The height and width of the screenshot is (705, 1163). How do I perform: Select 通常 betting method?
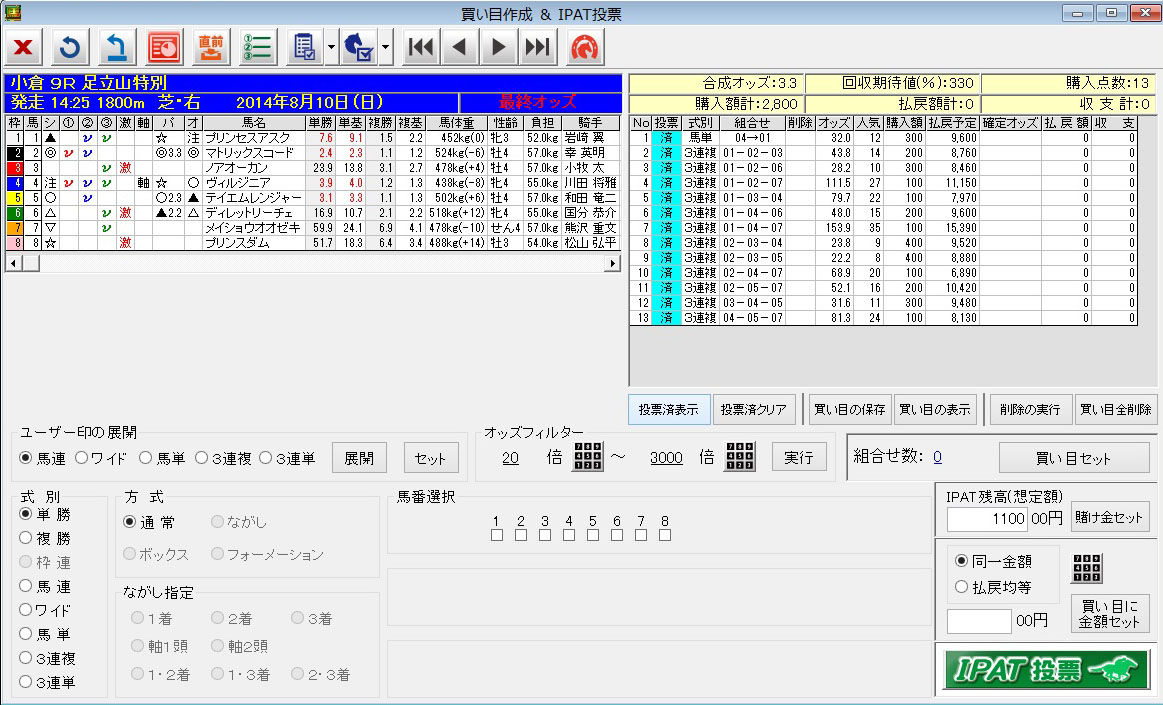point(149,522)
